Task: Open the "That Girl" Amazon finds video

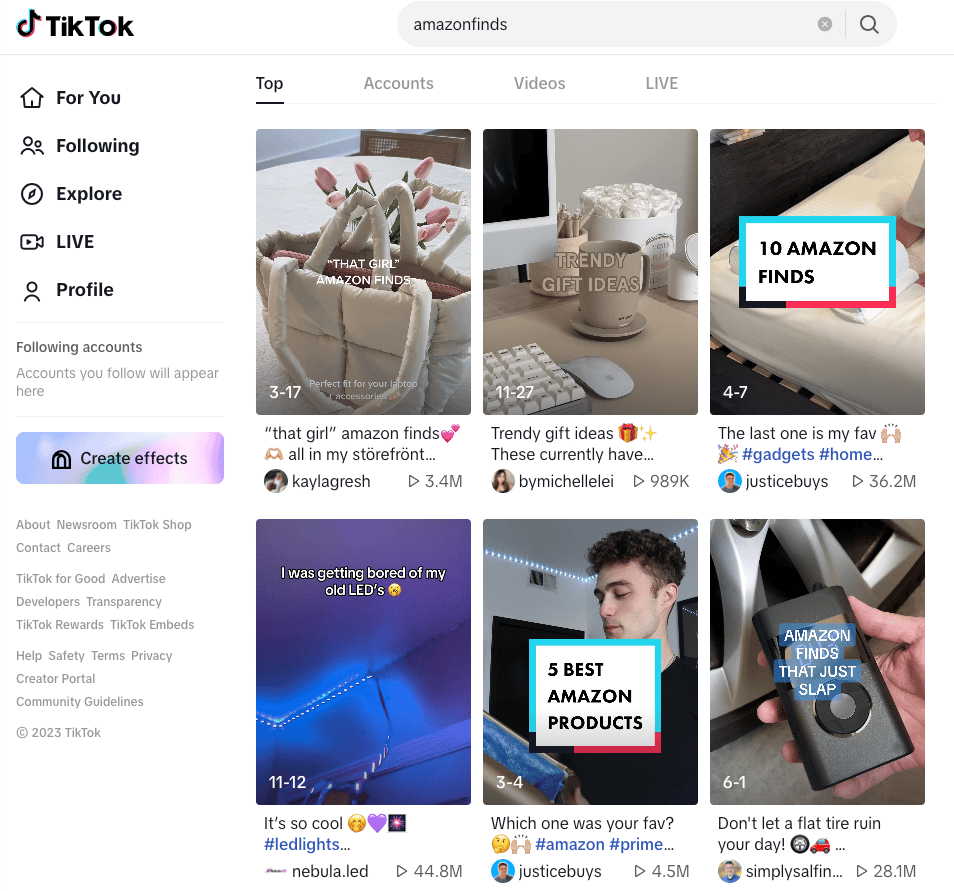Action: point(363,272)
